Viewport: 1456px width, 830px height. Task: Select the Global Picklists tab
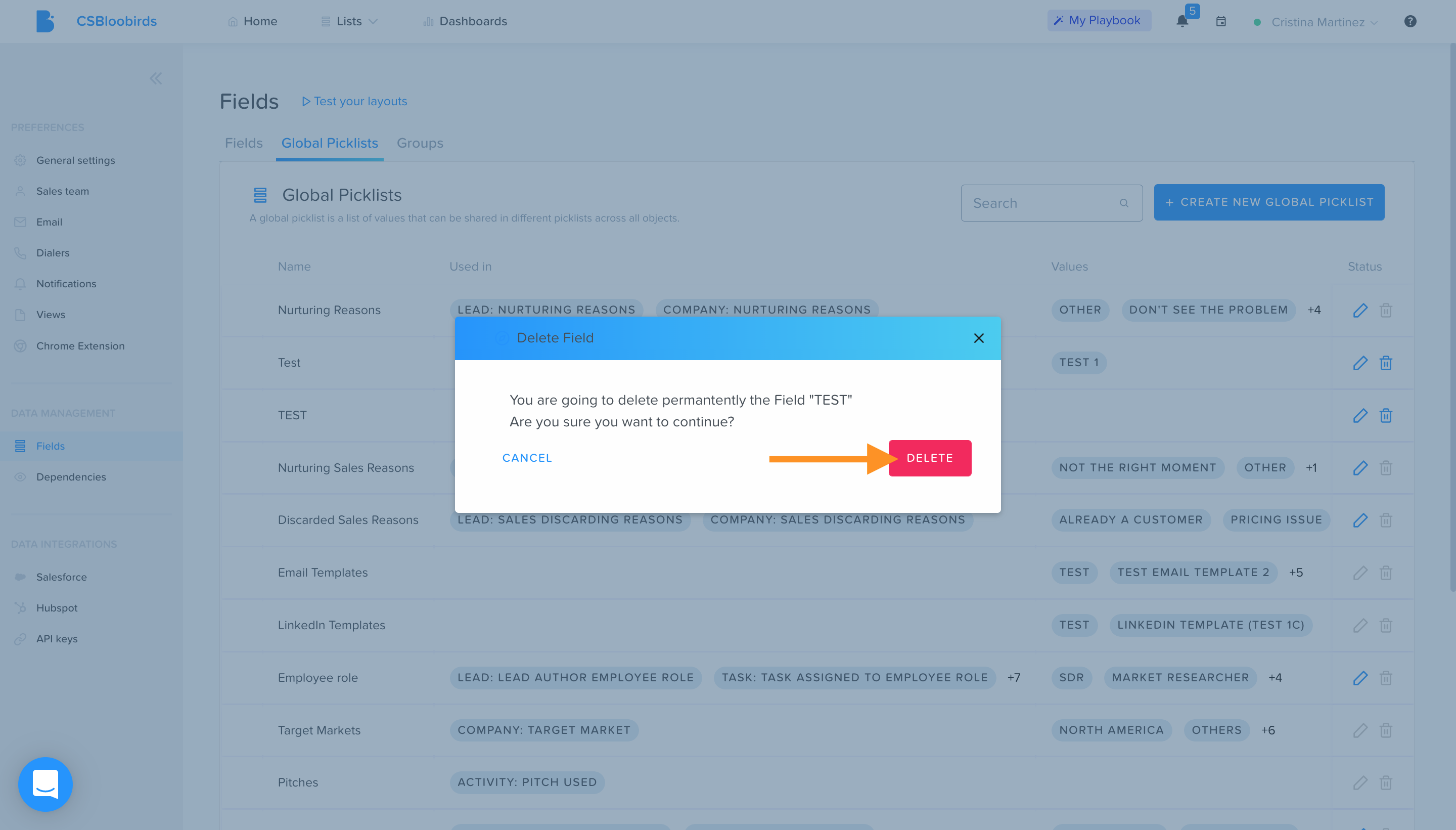pyautogui.click(x=330, y=143)
